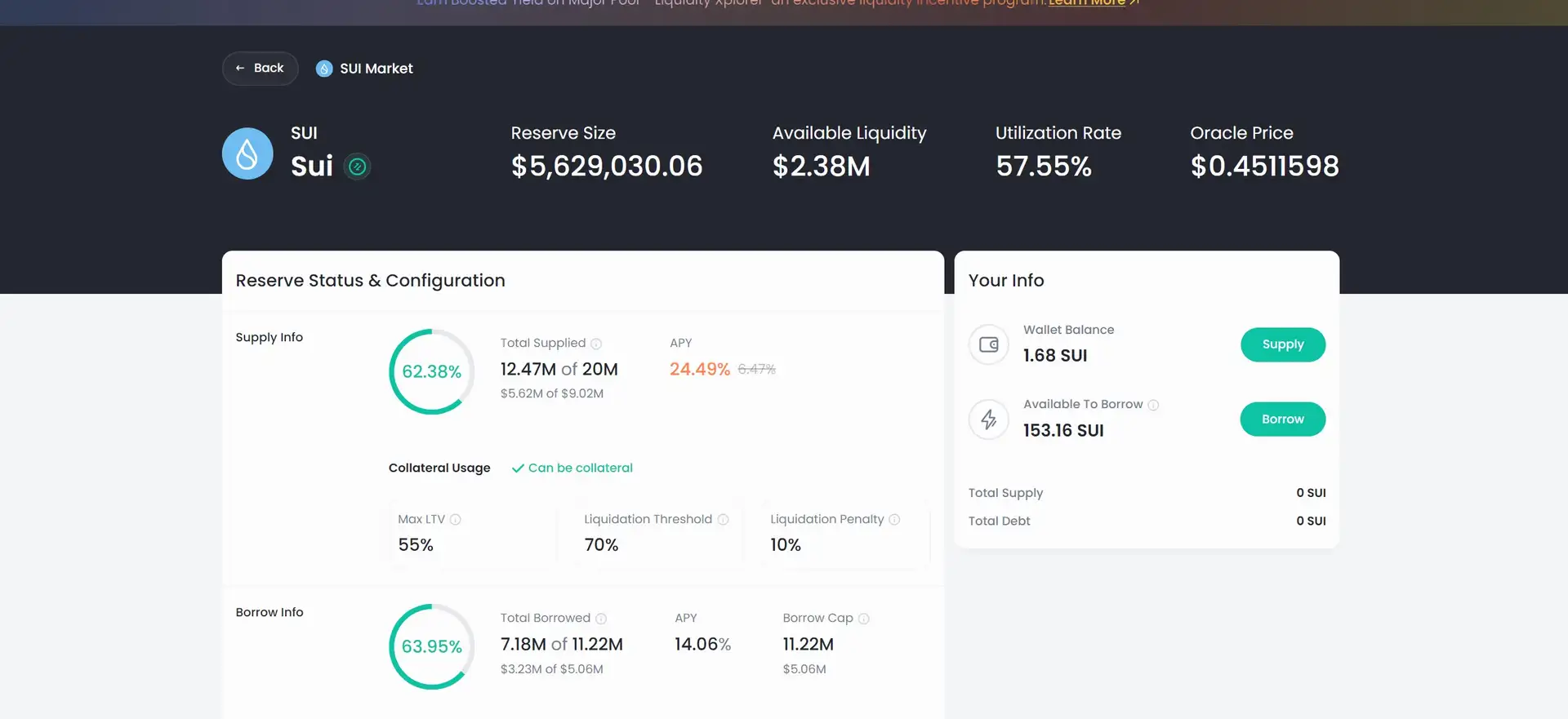Click the small SUI Market droplet icon
Screen dimensions: 1568x719
324,69
